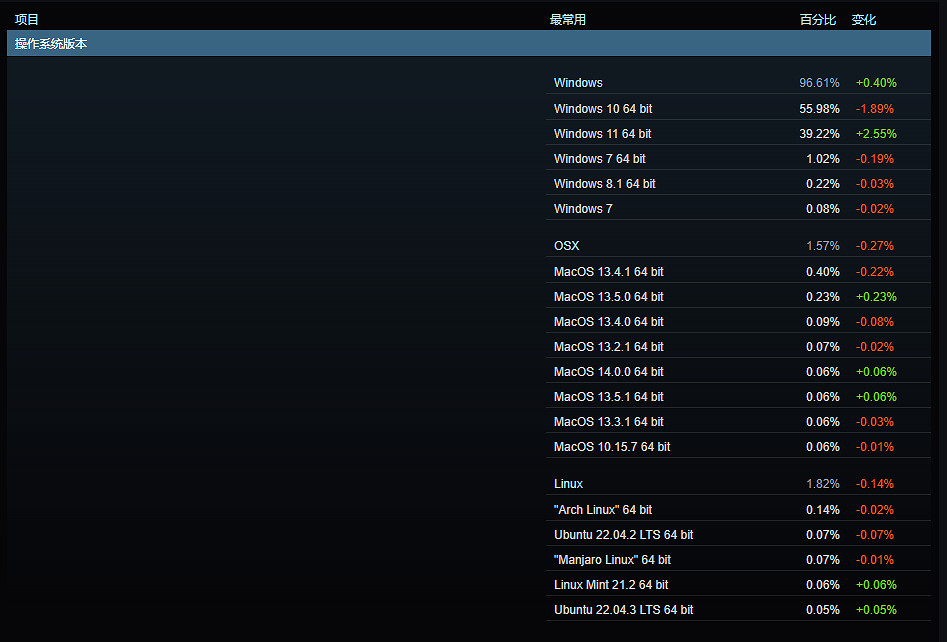This screenshot has width=947, height=642.
Task: Choose the Windows 8.1 64 bit entry
Action: click(x=604, y=183)
